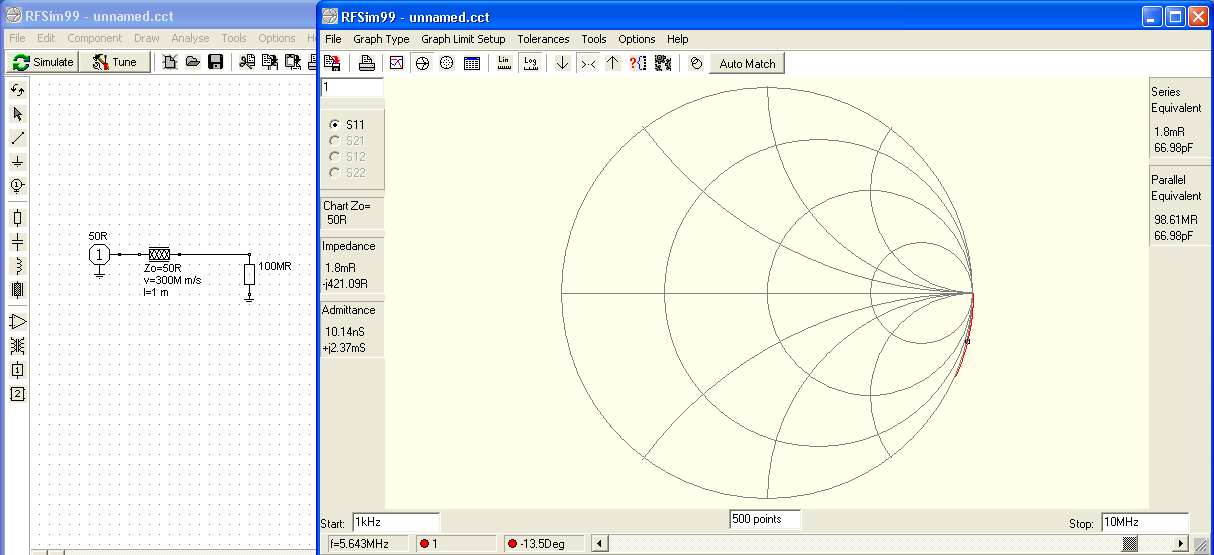Switch to rectangular graph view icon
Viewport: 1214px width, 555px height.
pos(397,63)
